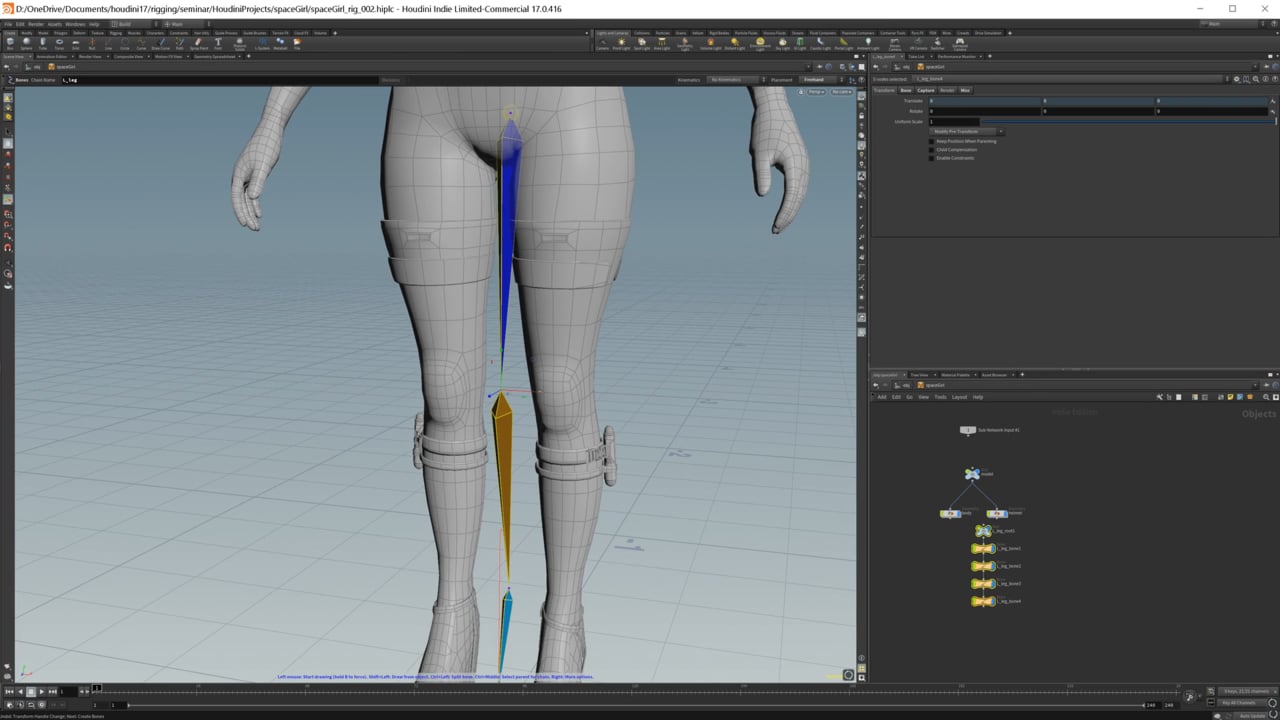Select the Sphere tool on the Create shelf
Viewport: 1280px width, 720px height.
coord(26,42)
